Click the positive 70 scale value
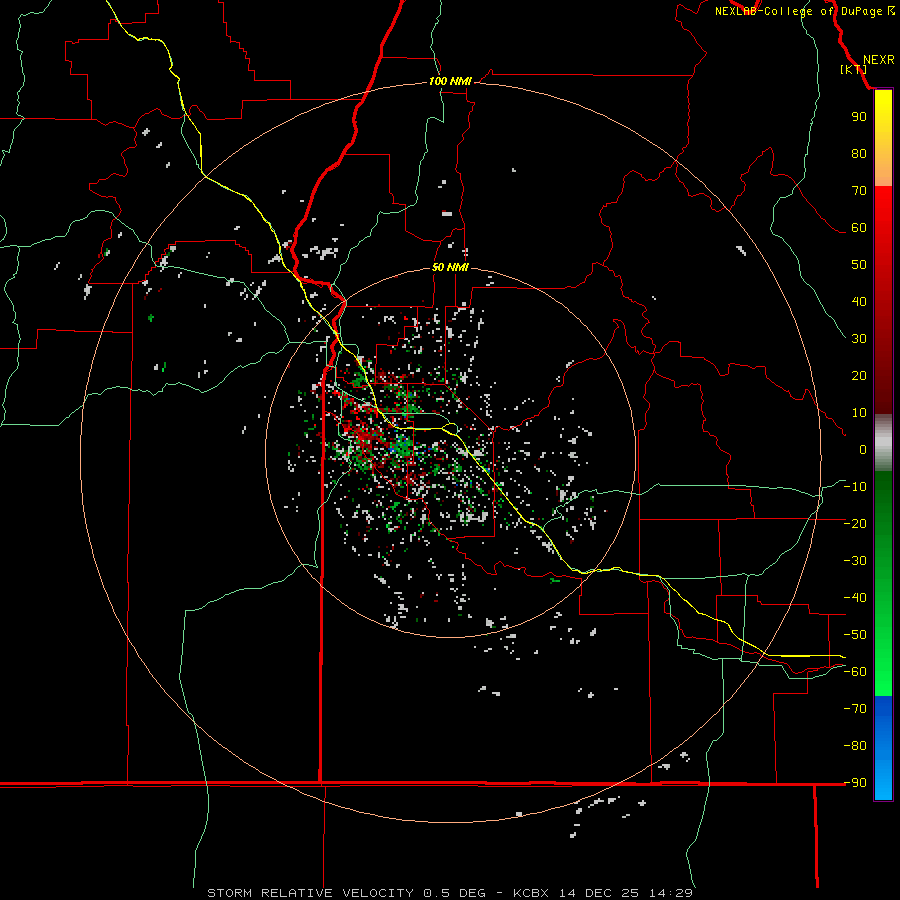 tap(859, 191)
